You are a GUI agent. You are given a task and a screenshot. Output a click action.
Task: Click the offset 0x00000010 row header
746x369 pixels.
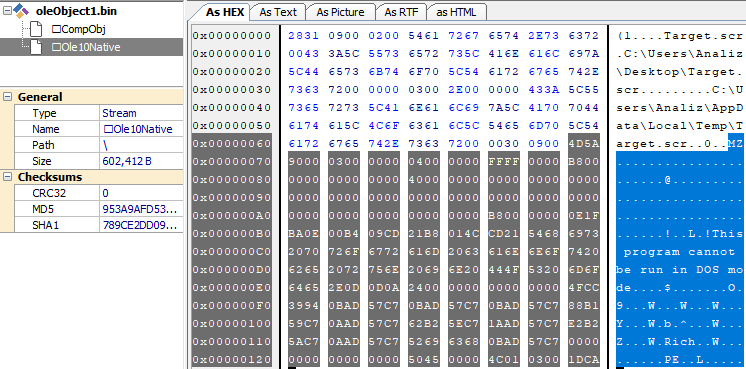tap(232, 54)
